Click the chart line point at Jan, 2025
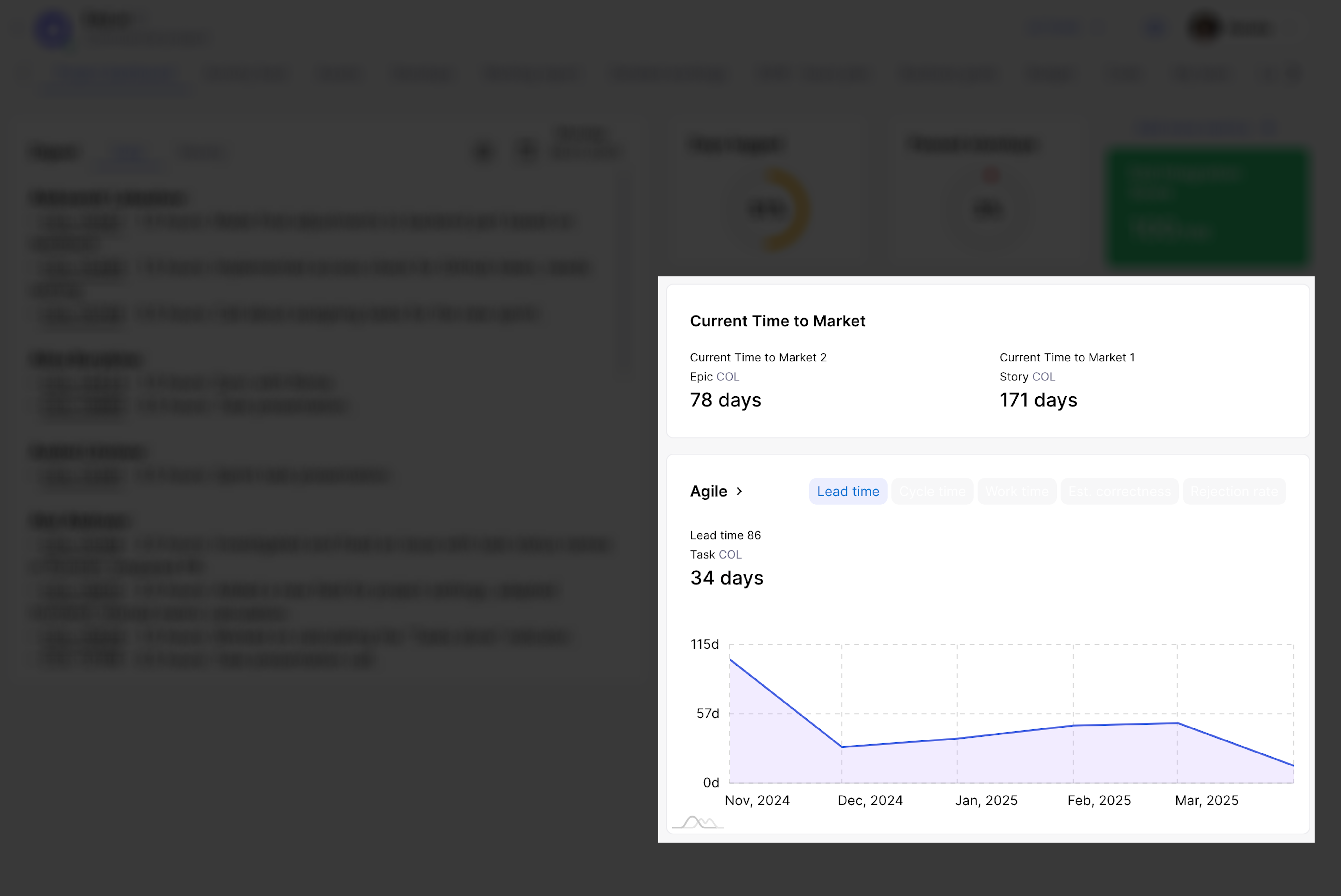 pos(958,738)
